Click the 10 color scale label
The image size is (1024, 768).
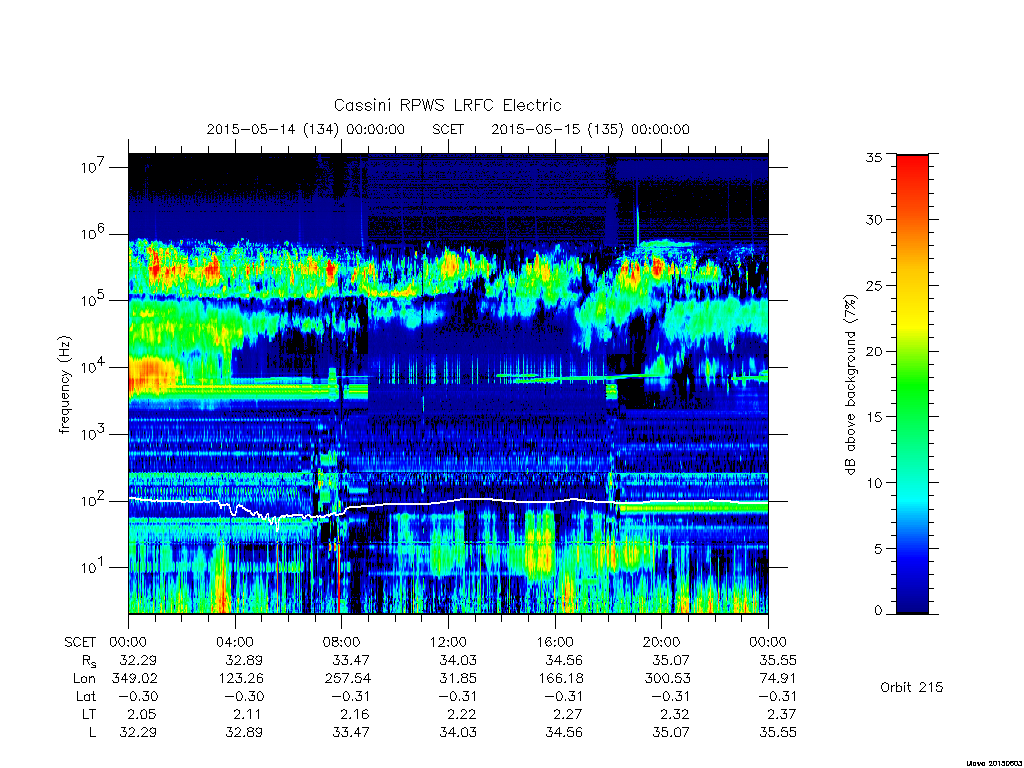[873, 483]
